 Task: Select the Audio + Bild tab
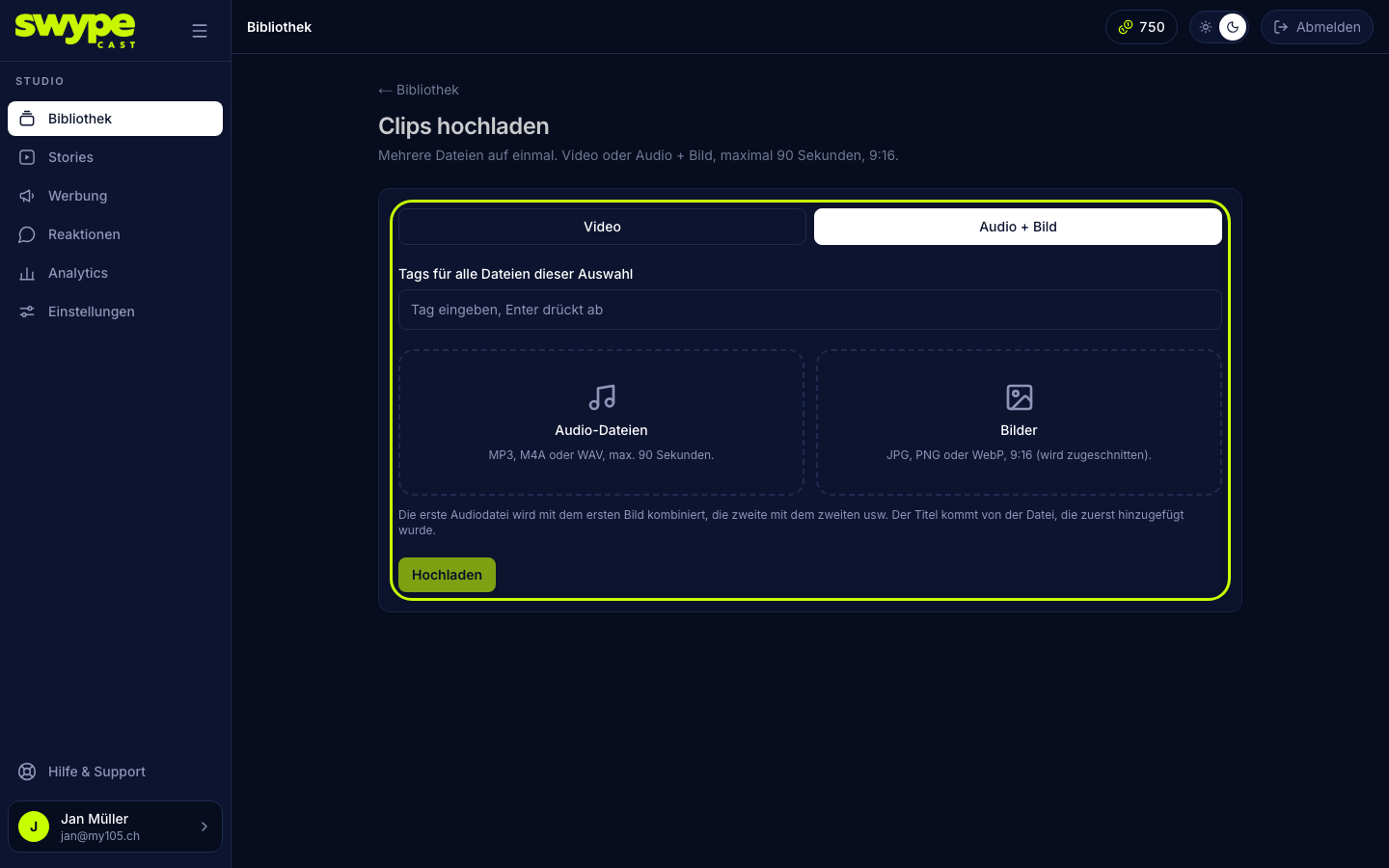pyautogui.click(x=1018, y=227)
